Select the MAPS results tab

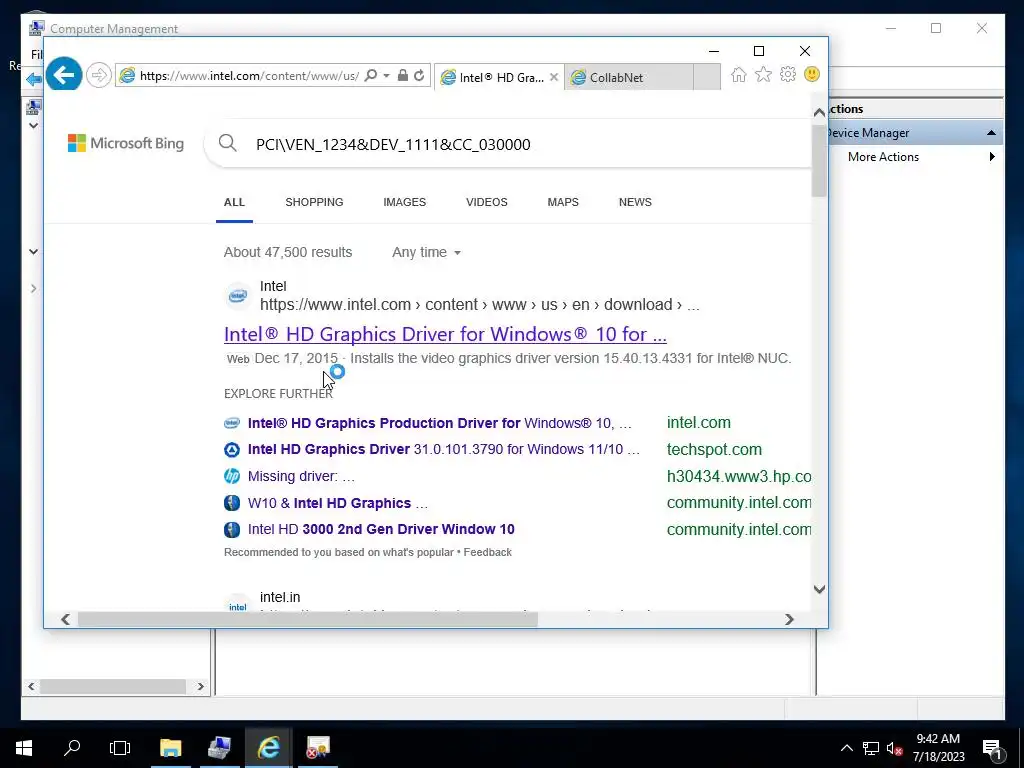563,202
